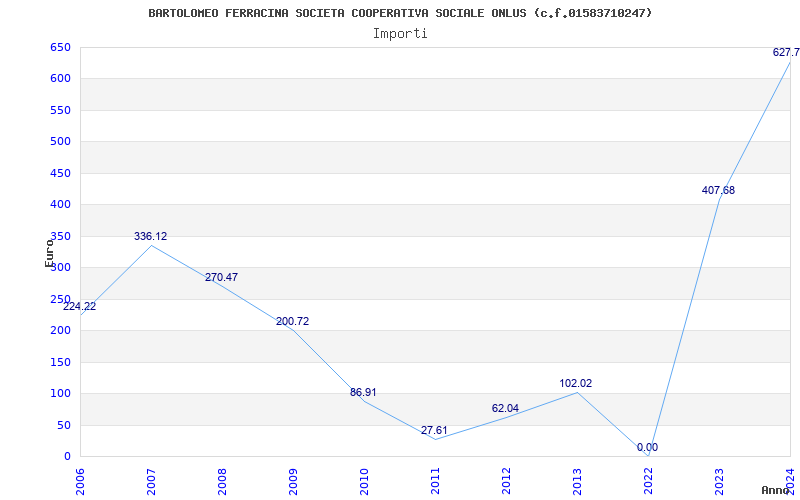
Task: Select the 336.12 data label
Action: pos(151,236)
